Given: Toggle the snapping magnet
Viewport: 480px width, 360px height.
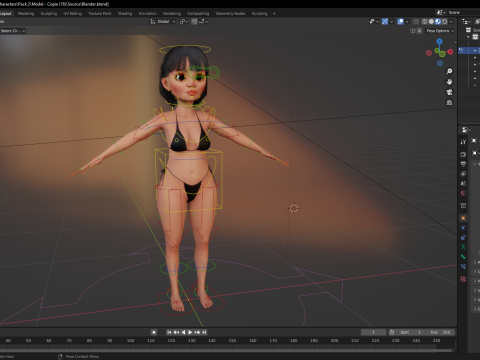Looking at the screenshot, I should [194, 21].
